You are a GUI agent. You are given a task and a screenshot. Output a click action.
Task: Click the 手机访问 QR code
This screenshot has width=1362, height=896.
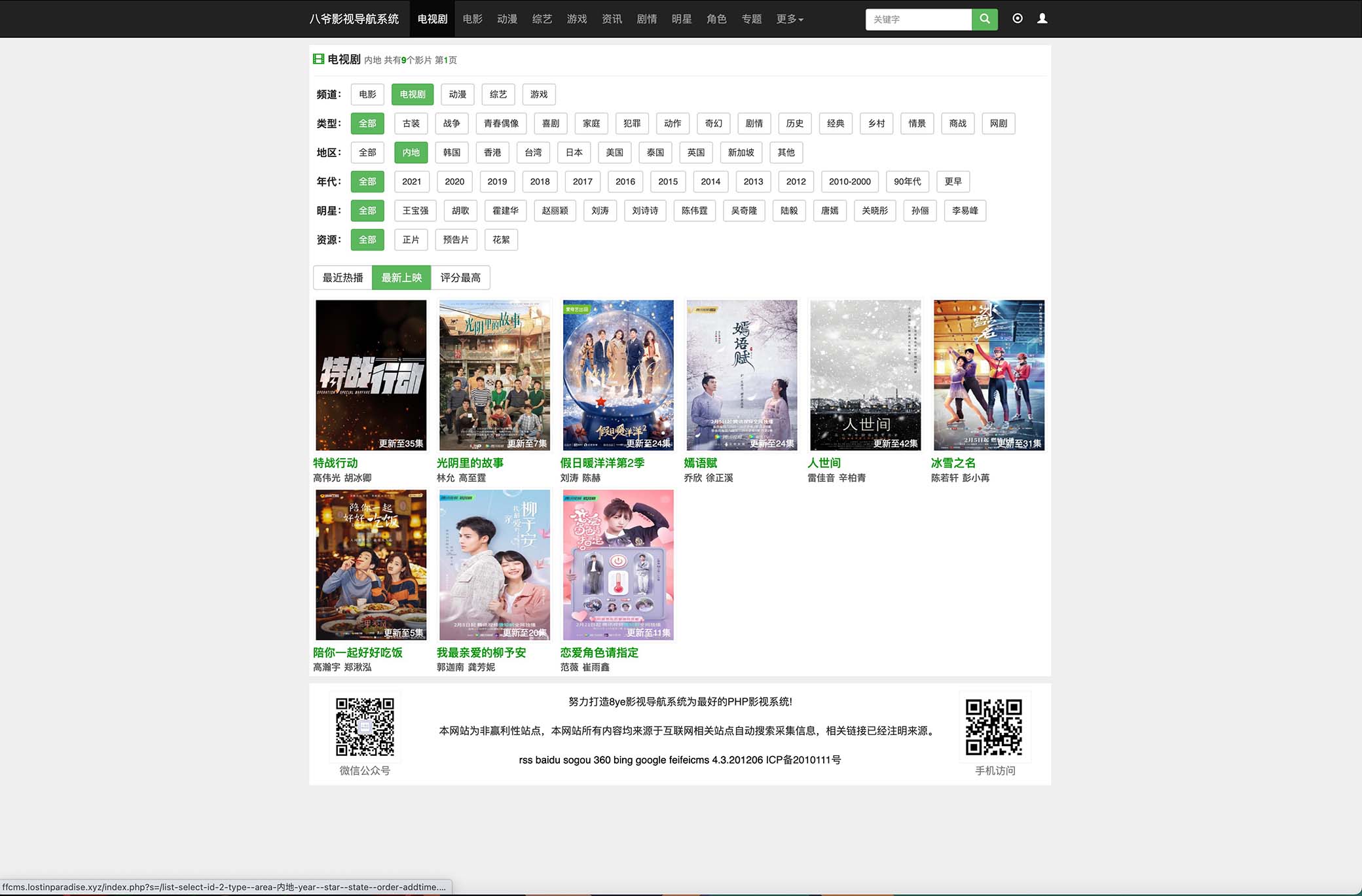click(x=995, y=726)
